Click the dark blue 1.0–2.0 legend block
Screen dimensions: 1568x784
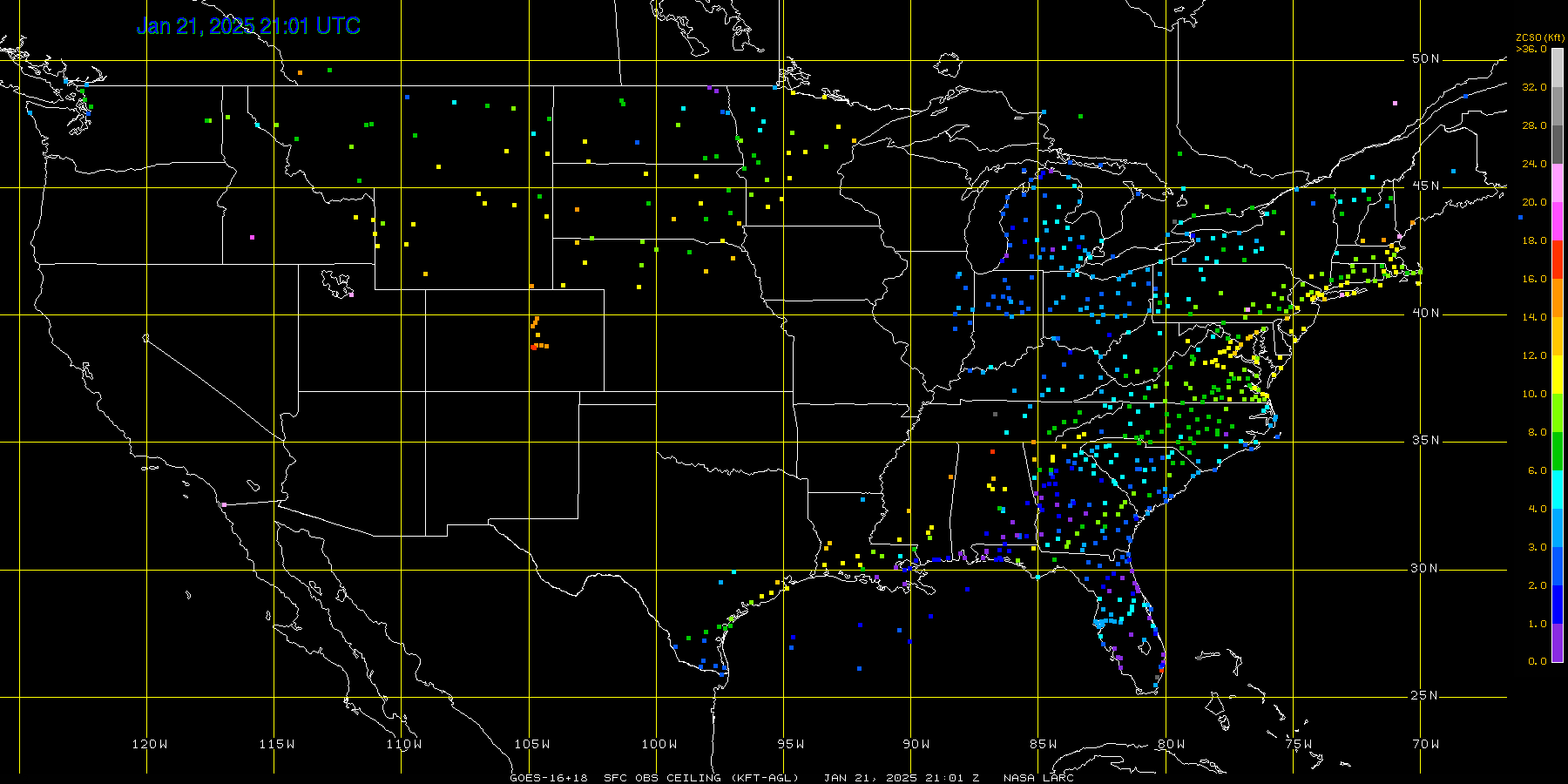click(1558, 605)
